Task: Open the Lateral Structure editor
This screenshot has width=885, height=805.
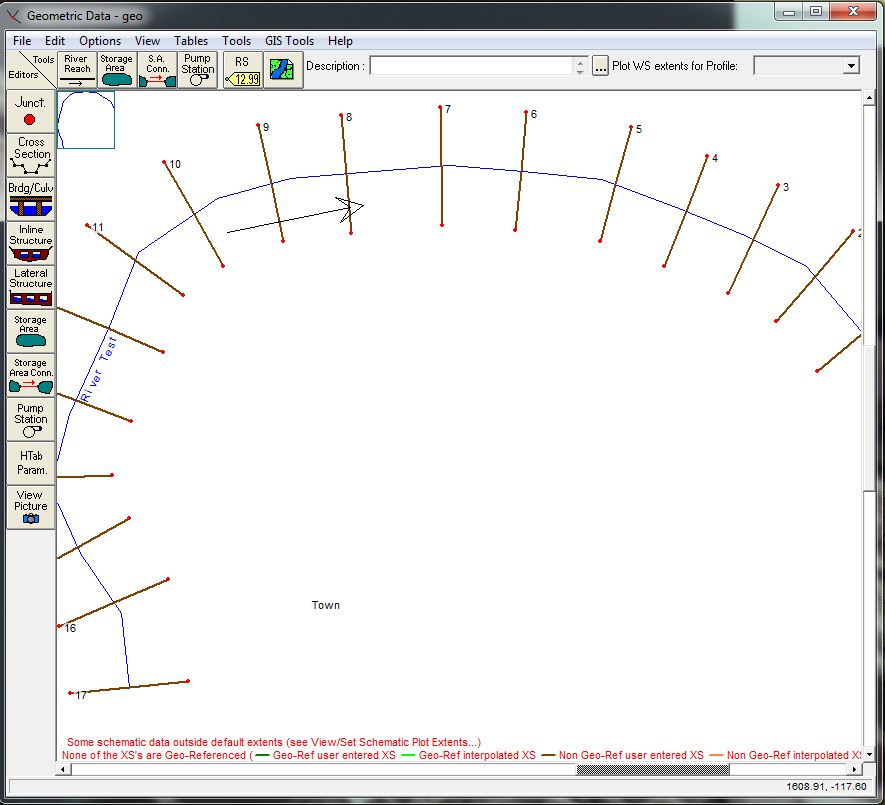Action: click(x=30, y=283)
